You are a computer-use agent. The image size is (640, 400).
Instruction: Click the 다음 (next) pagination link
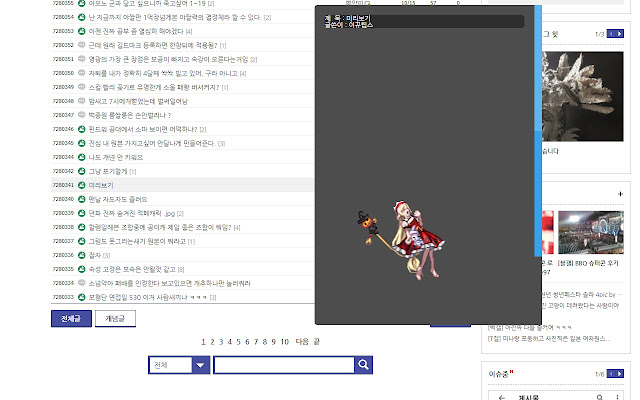(302, 342)
